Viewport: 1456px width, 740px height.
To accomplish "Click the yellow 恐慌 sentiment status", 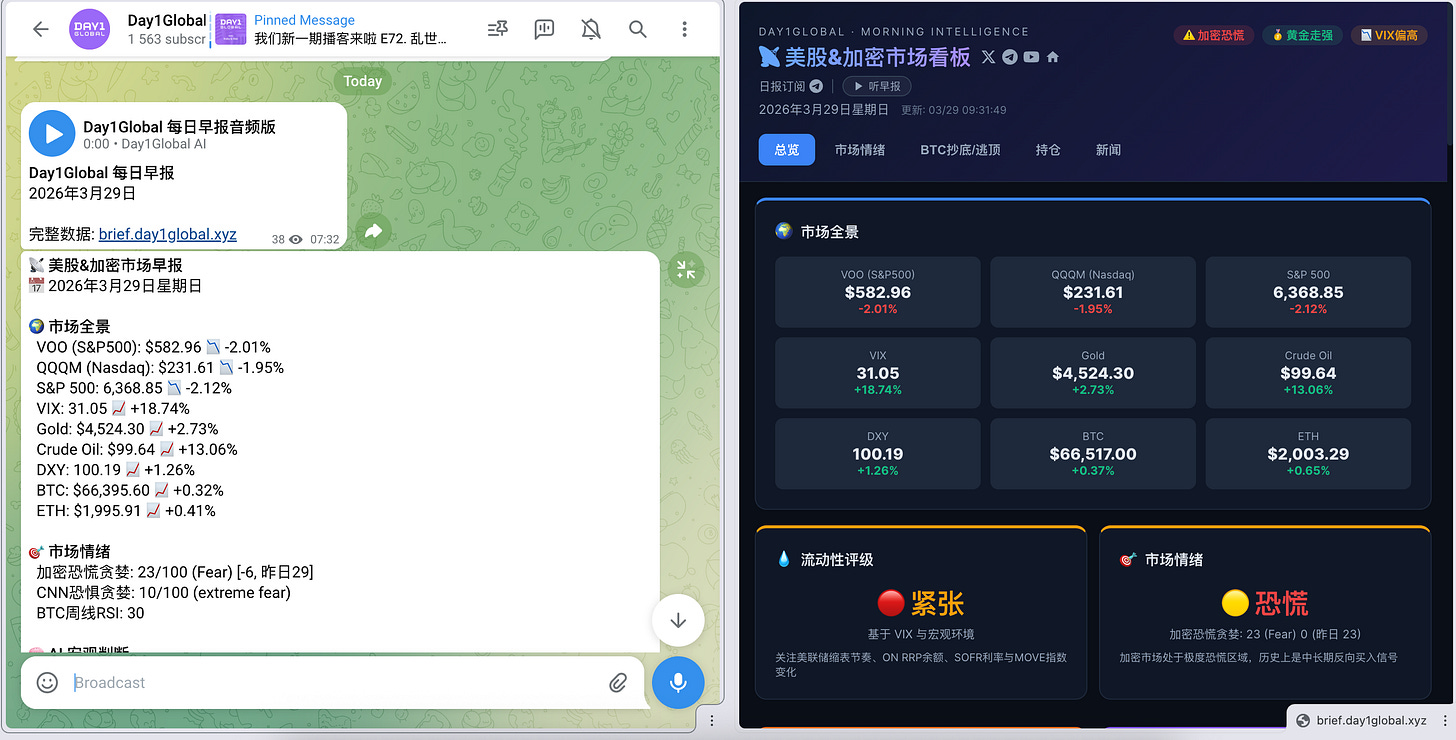I will (x=1265, y=603).
